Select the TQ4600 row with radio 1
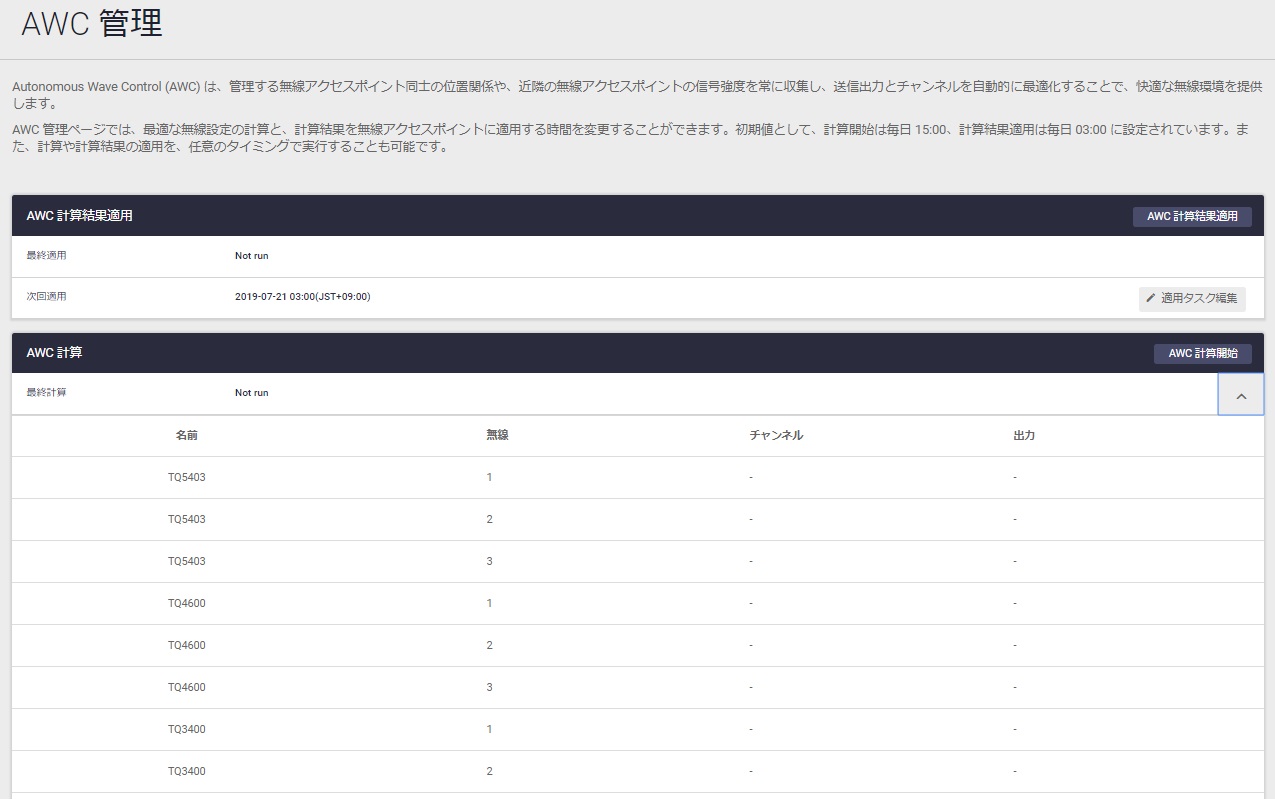Screen dimensions: 1275x799 click(187, 603)
